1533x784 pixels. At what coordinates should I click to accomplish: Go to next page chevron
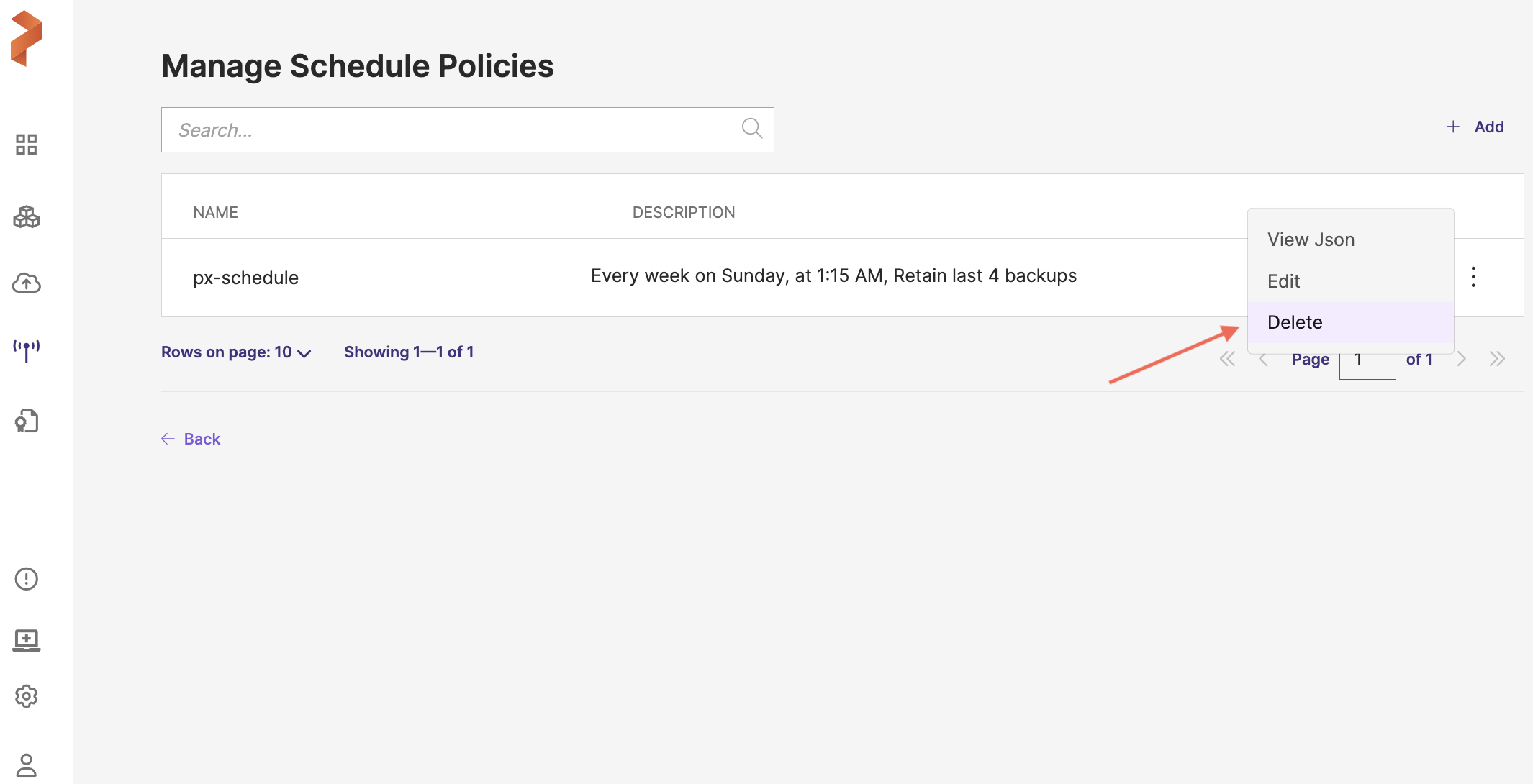click(x=1461, y=359)
